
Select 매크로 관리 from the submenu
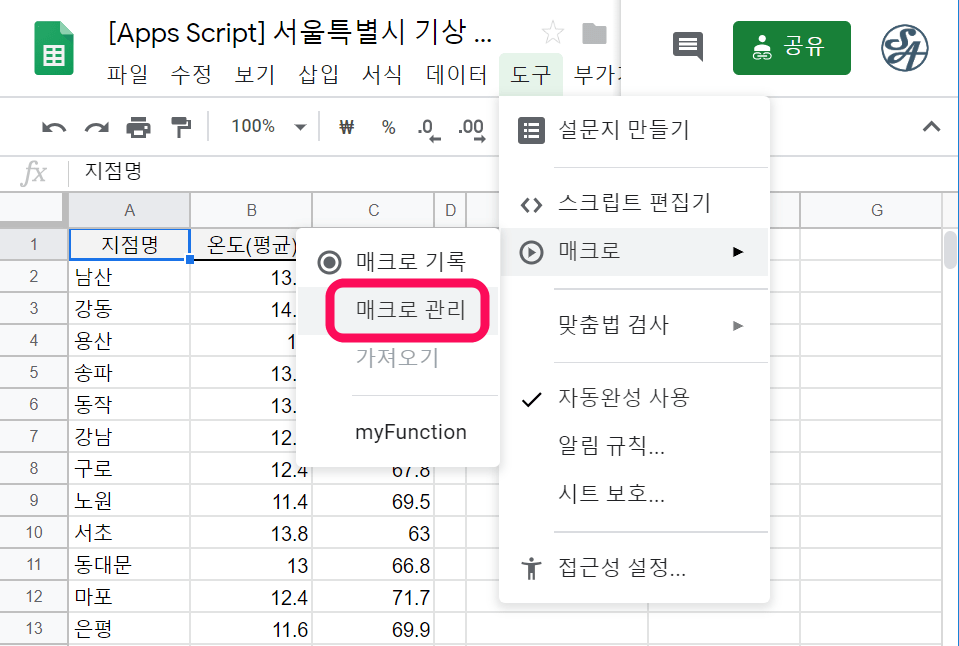pos(410,310)
